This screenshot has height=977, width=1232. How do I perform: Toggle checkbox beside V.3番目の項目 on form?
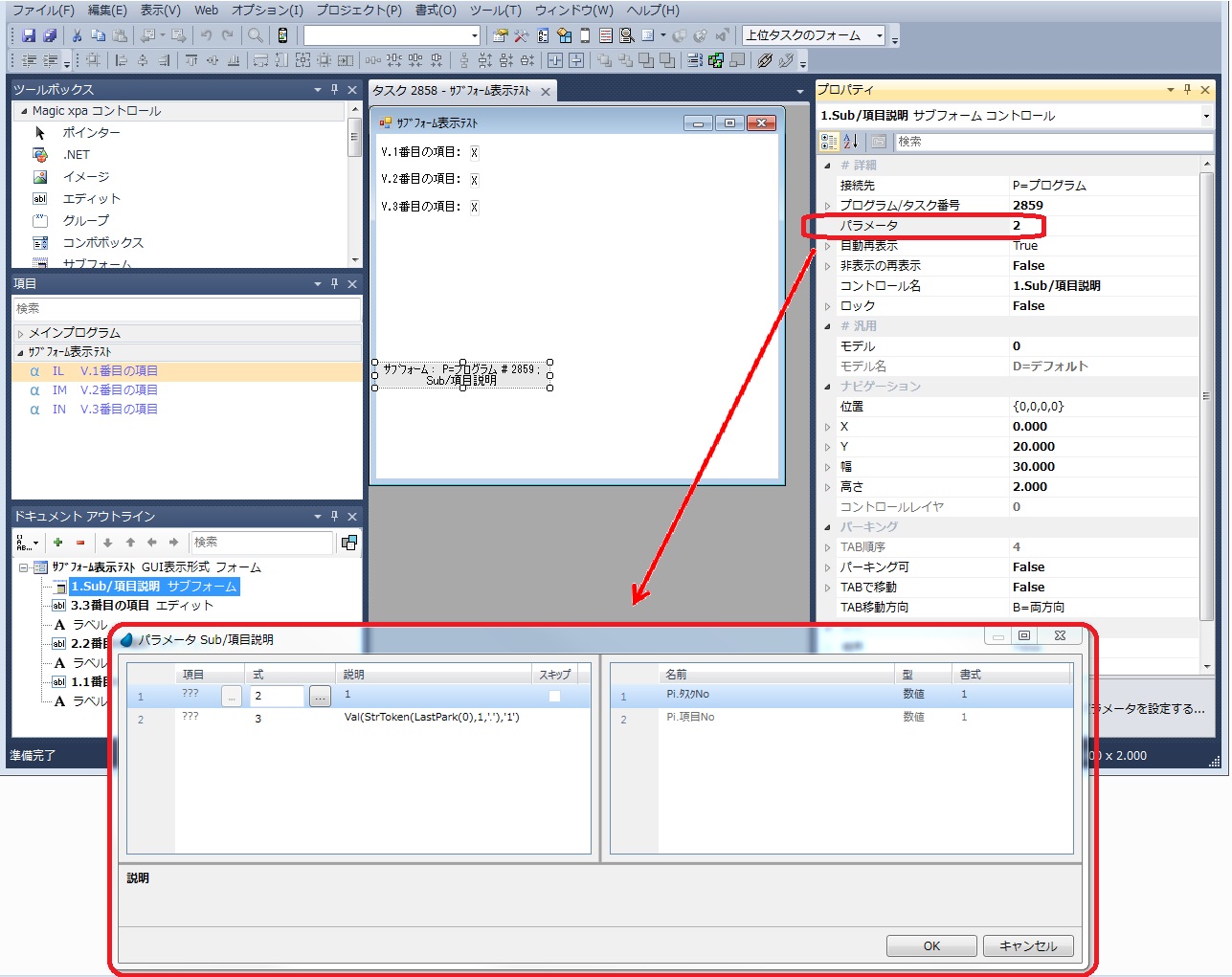(x=474, y=207)
